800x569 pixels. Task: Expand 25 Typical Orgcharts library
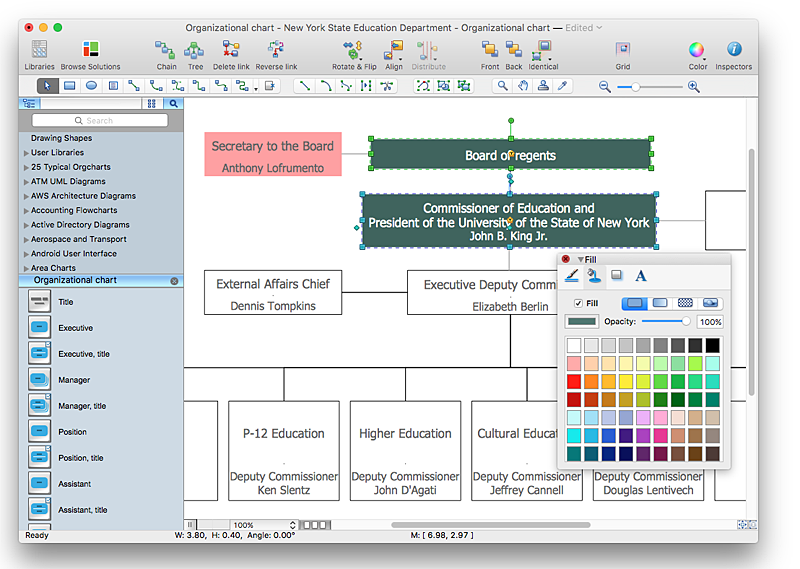[x=26, y=167]
